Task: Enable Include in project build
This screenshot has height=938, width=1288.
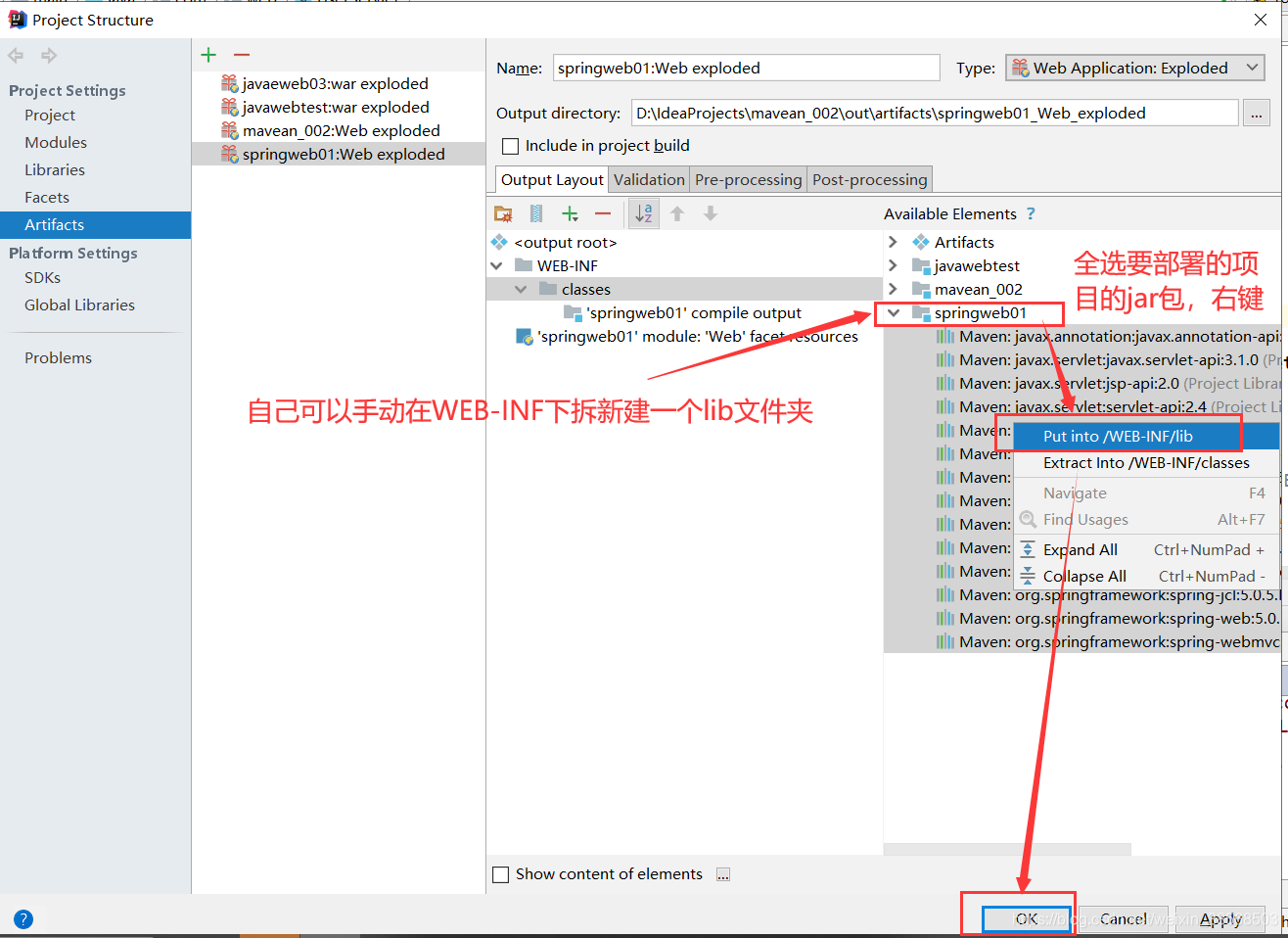Action: [510, 145]
